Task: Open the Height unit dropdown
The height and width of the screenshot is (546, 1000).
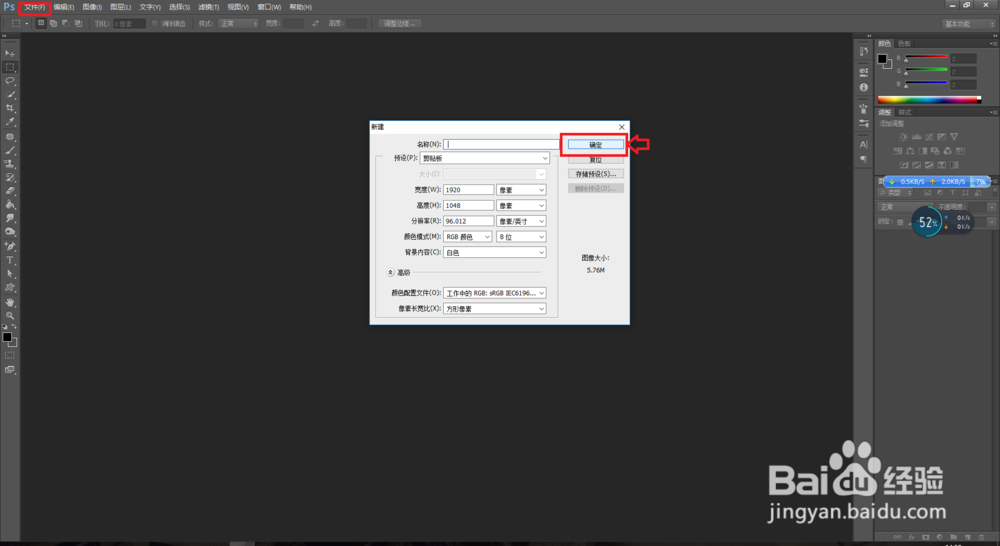Action: (521, 205)
